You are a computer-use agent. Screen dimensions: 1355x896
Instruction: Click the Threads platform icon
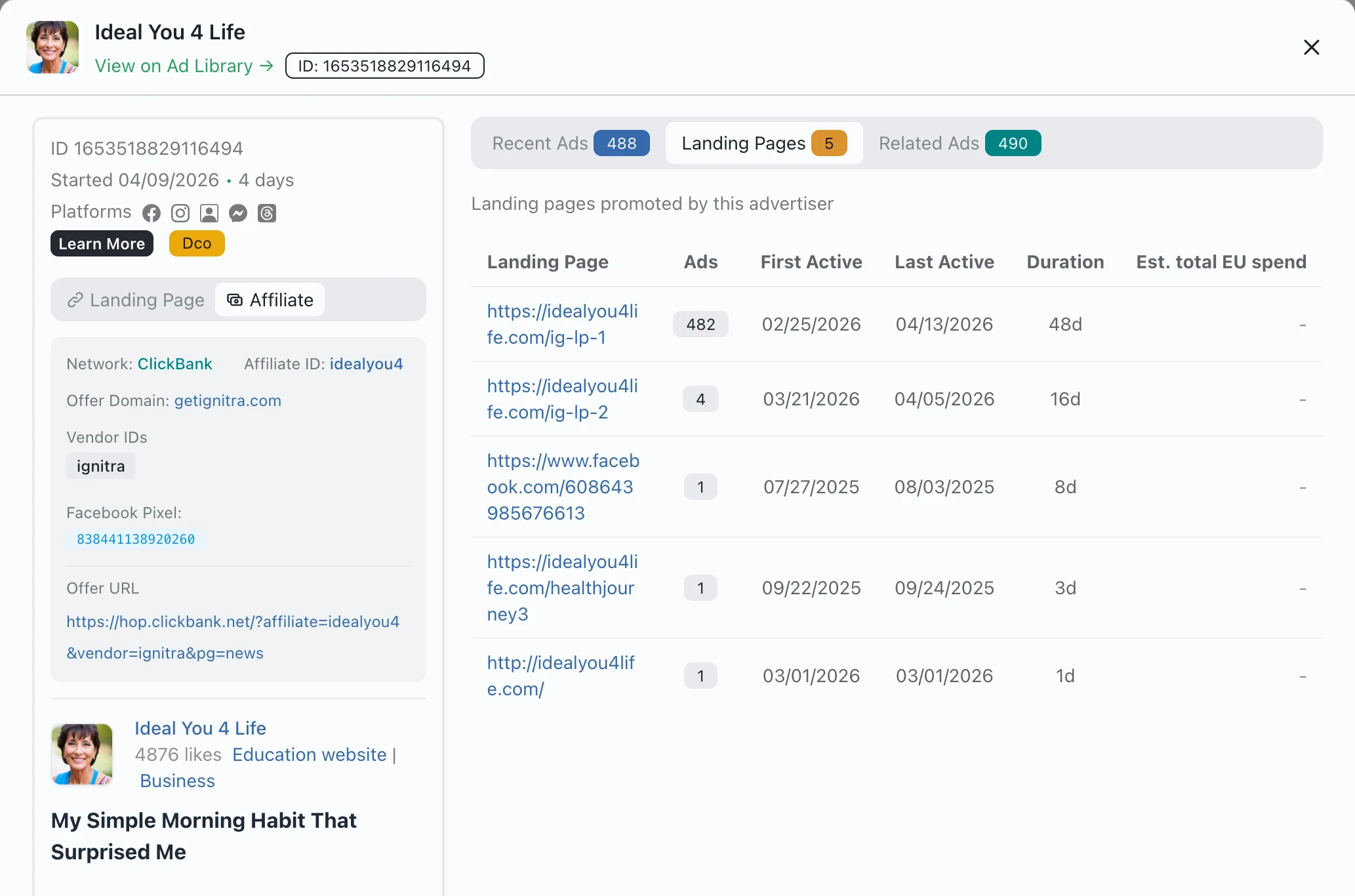coord(266,213)
